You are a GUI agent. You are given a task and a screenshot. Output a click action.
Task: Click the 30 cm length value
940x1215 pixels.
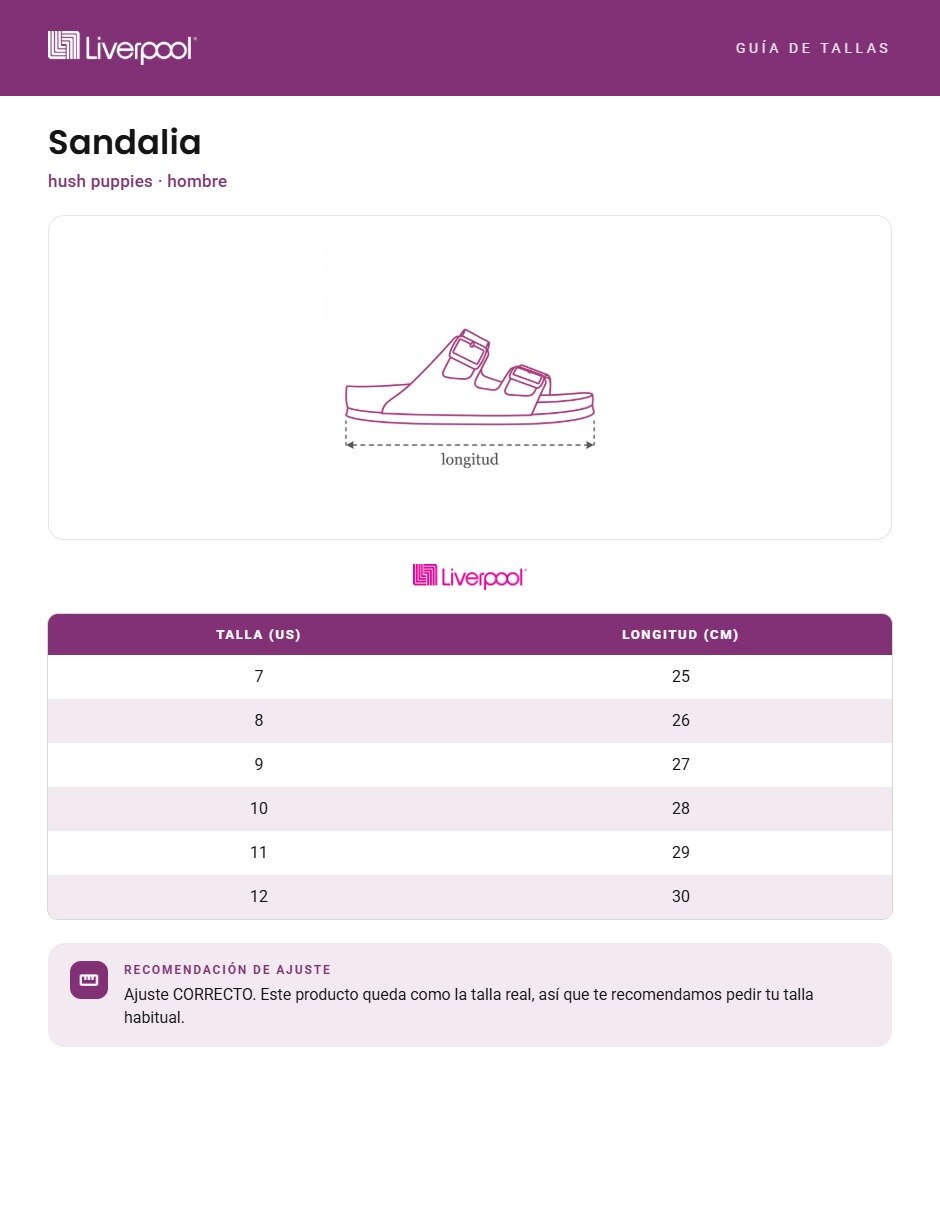click(x=681, y=897)
